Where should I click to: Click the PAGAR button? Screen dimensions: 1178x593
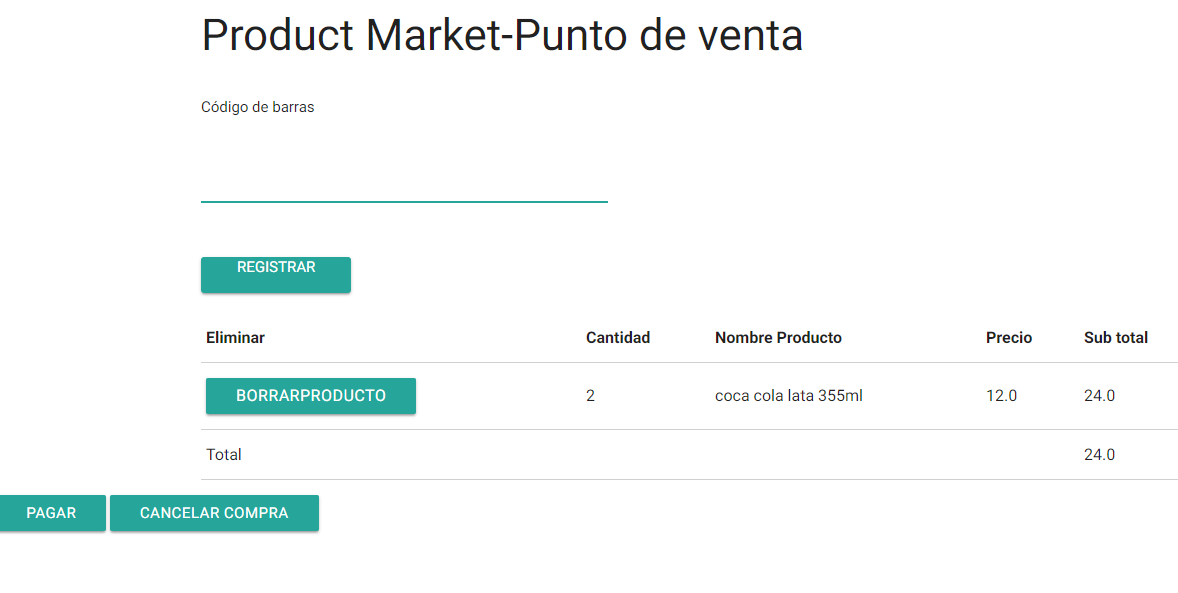[51, 513]
